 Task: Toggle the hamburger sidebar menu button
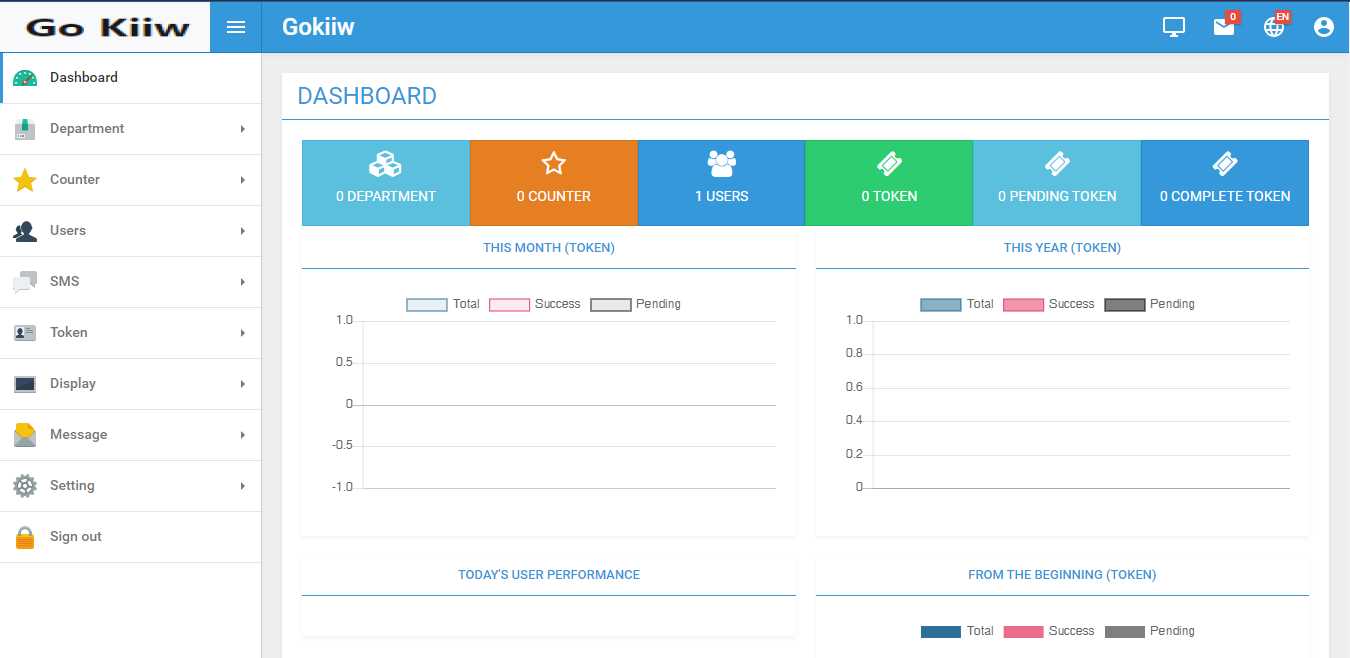pyautogui.click(x=236, y=27)
